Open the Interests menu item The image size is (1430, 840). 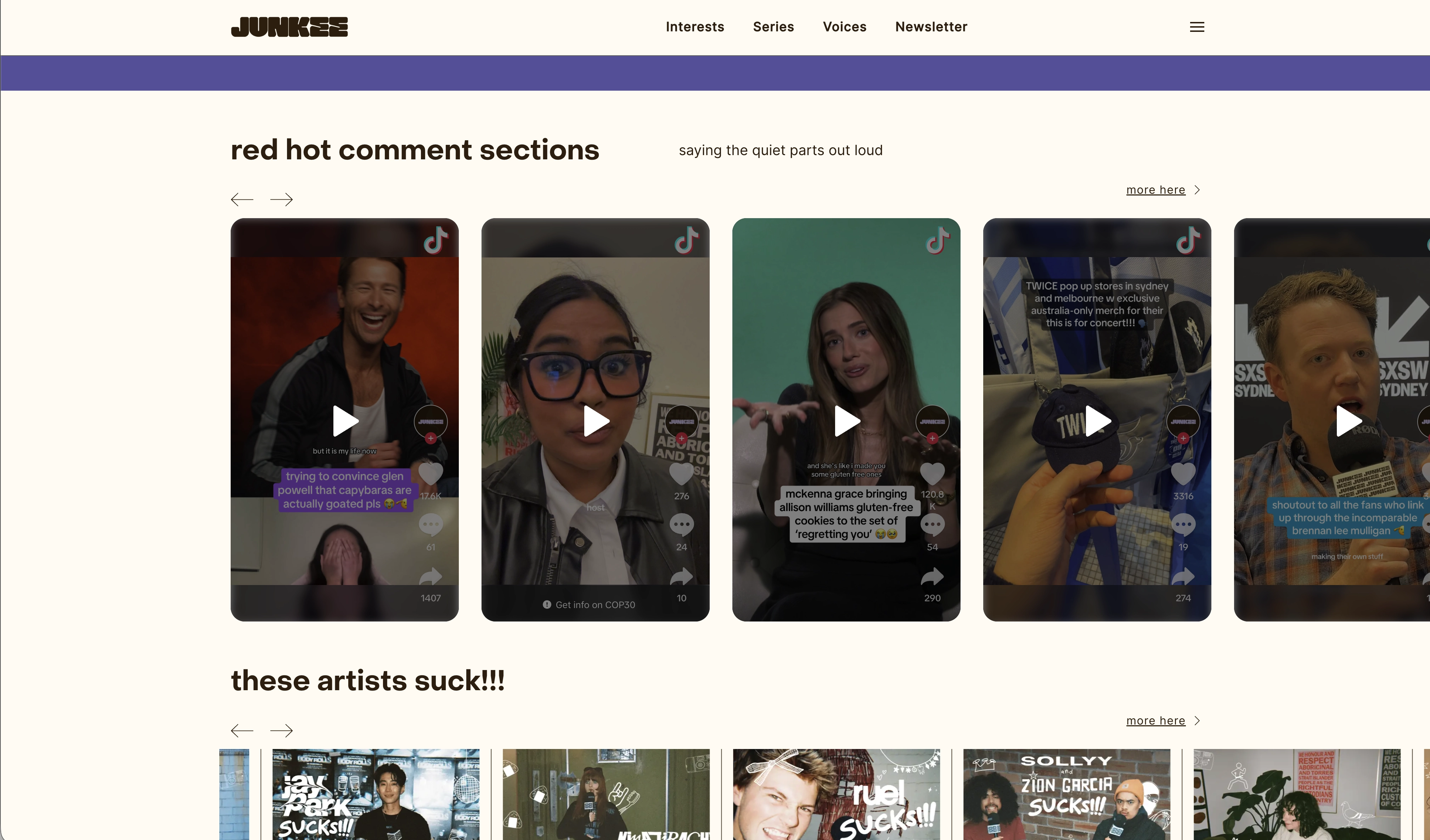[694, 27]
